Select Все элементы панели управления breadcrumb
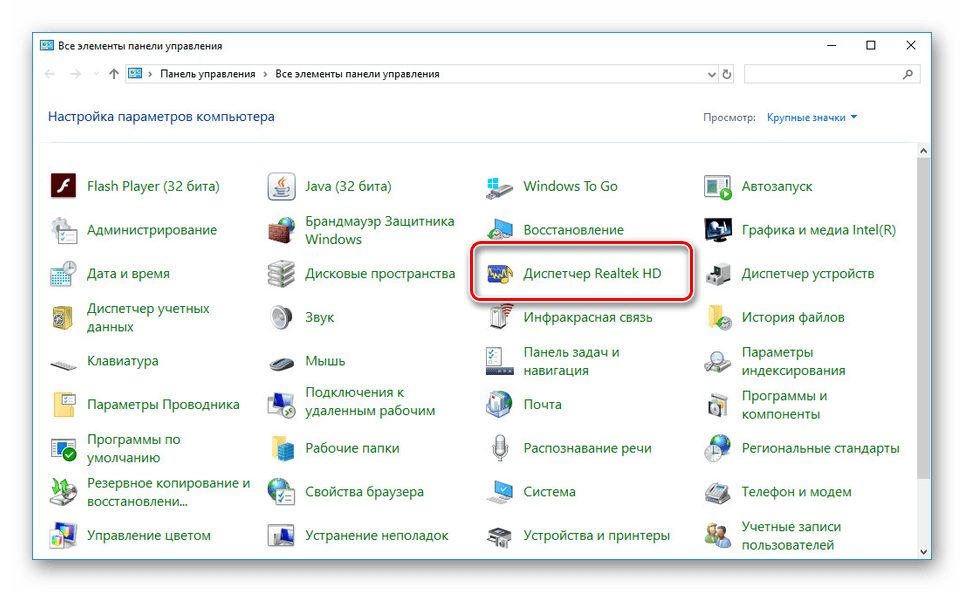Viewport: 964px width, 592px height. click(x=357, y=74)
